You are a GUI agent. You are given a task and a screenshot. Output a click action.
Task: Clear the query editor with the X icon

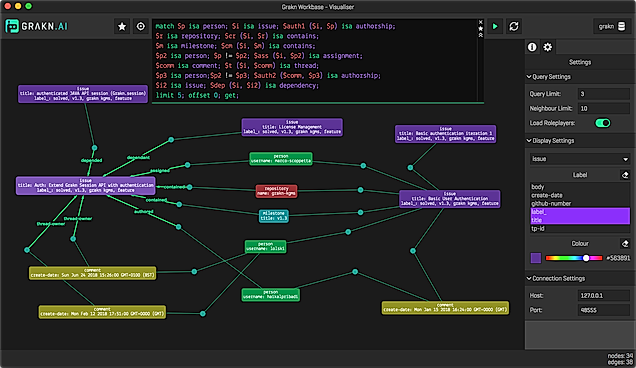(481, 22)
